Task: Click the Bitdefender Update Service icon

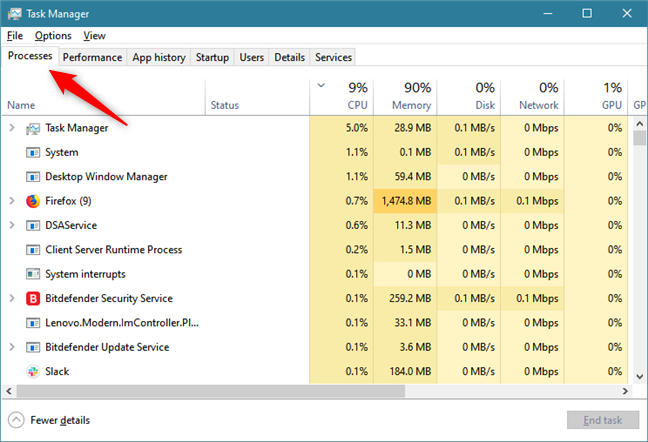Action: point(33,347)
